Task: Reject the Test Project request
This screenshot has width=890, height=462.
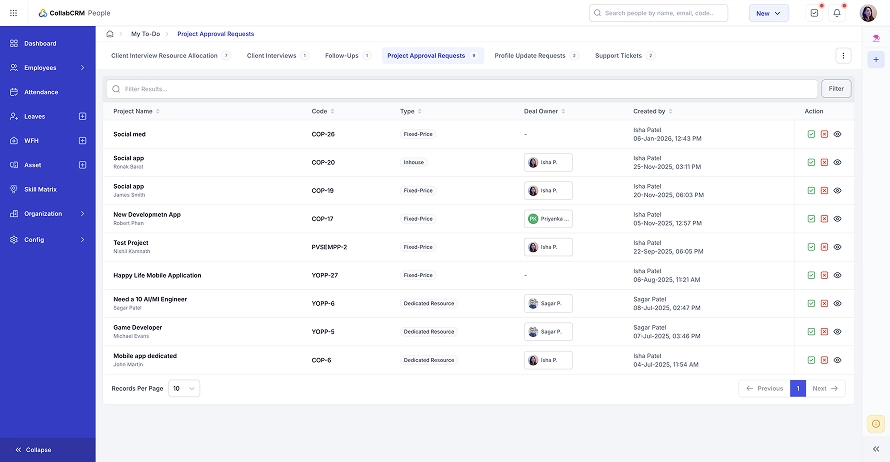Action: click(824, 247)
